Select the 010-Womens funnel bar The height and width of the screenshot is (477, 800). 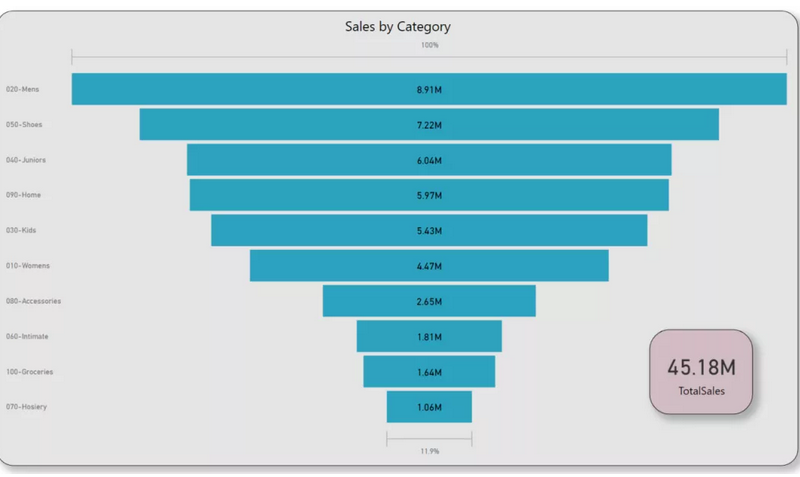429,266
